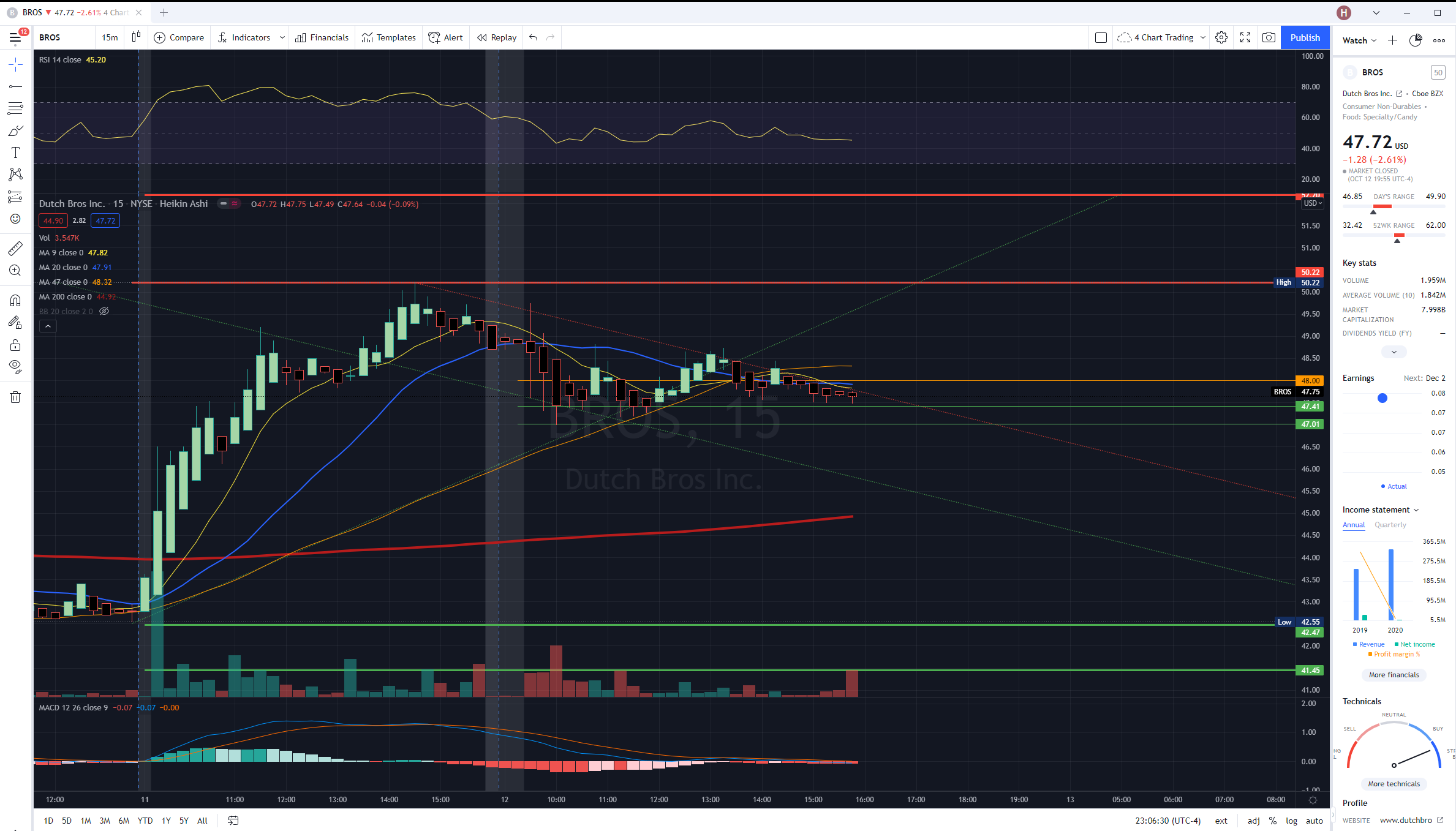This screenshot has width=1456, height=831.
Task: Set chart range to 1D
Action: click(48, 821)
